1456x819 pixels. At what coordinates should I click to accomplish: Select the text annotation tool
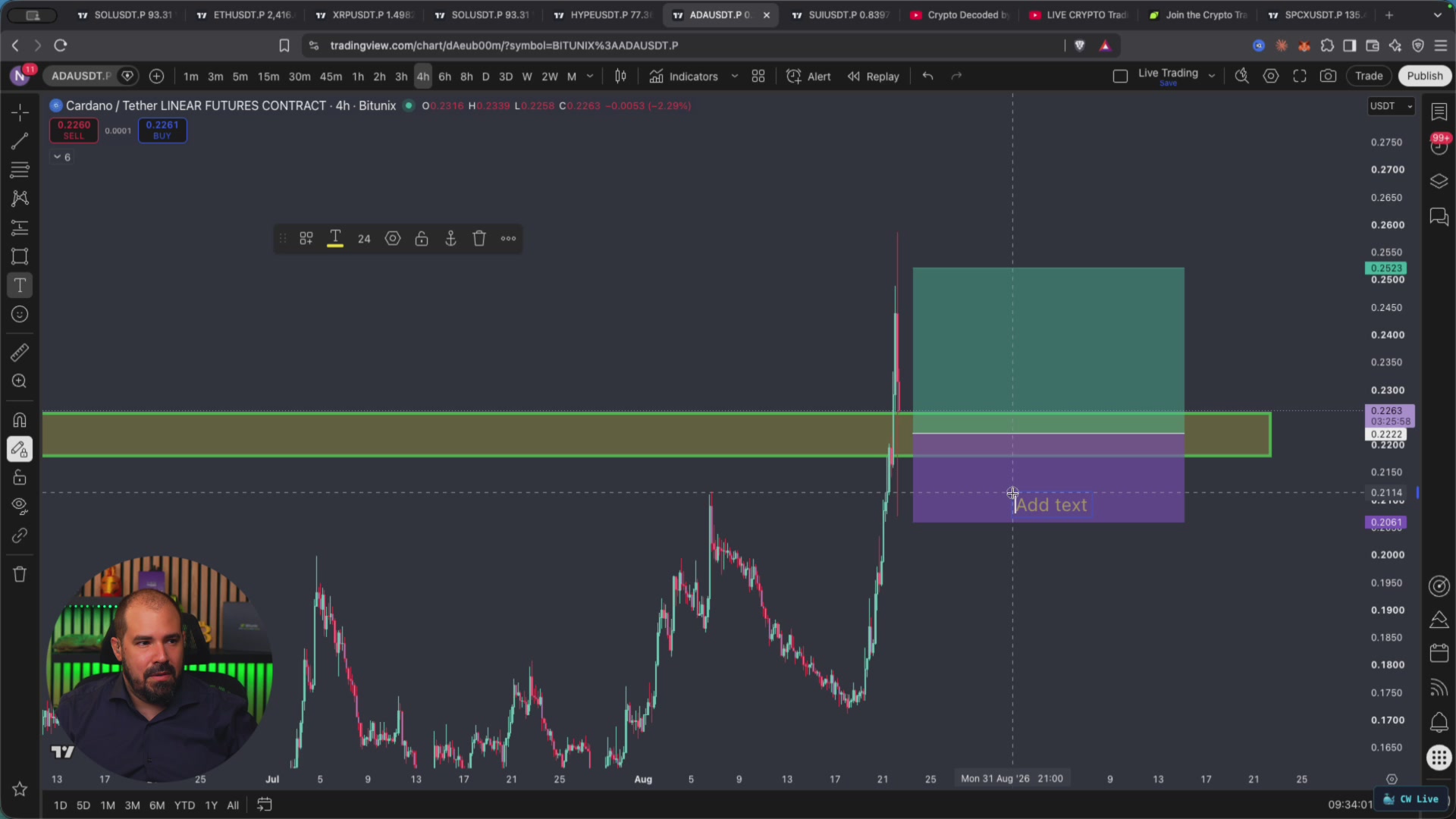tap(20, 286)
